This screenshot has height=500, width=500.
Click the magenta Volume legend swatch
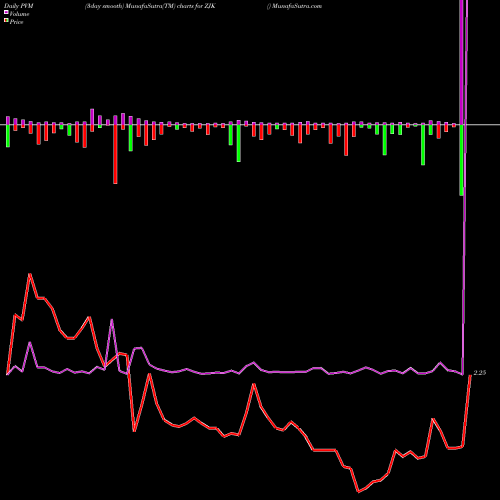[6, 12]
